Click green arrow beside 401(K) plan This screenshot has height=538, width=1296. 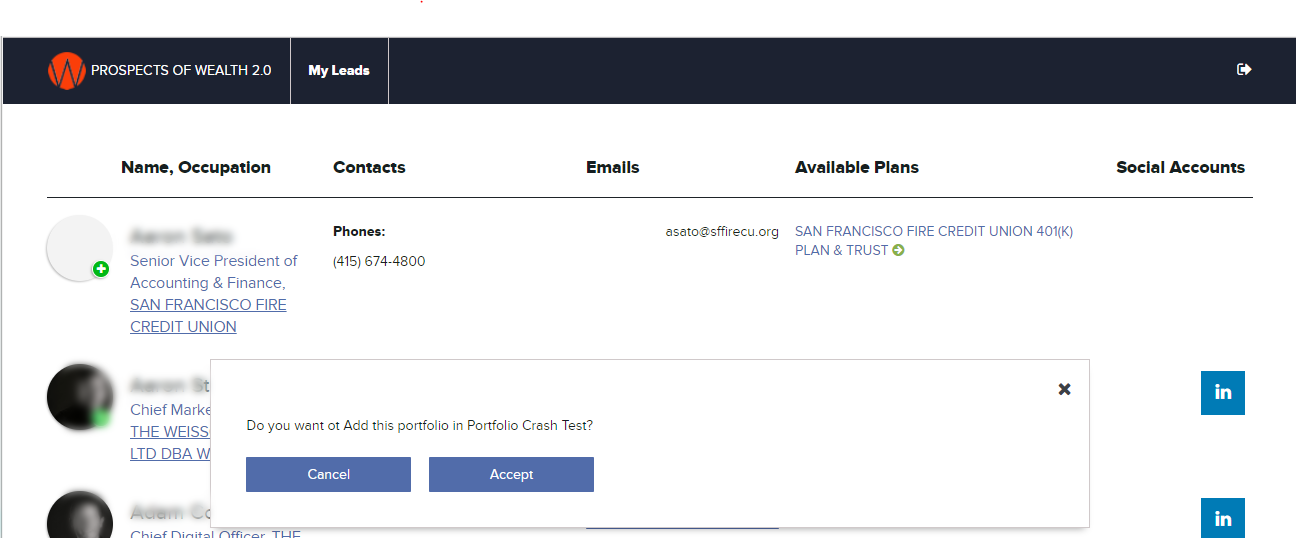[898, 250]
